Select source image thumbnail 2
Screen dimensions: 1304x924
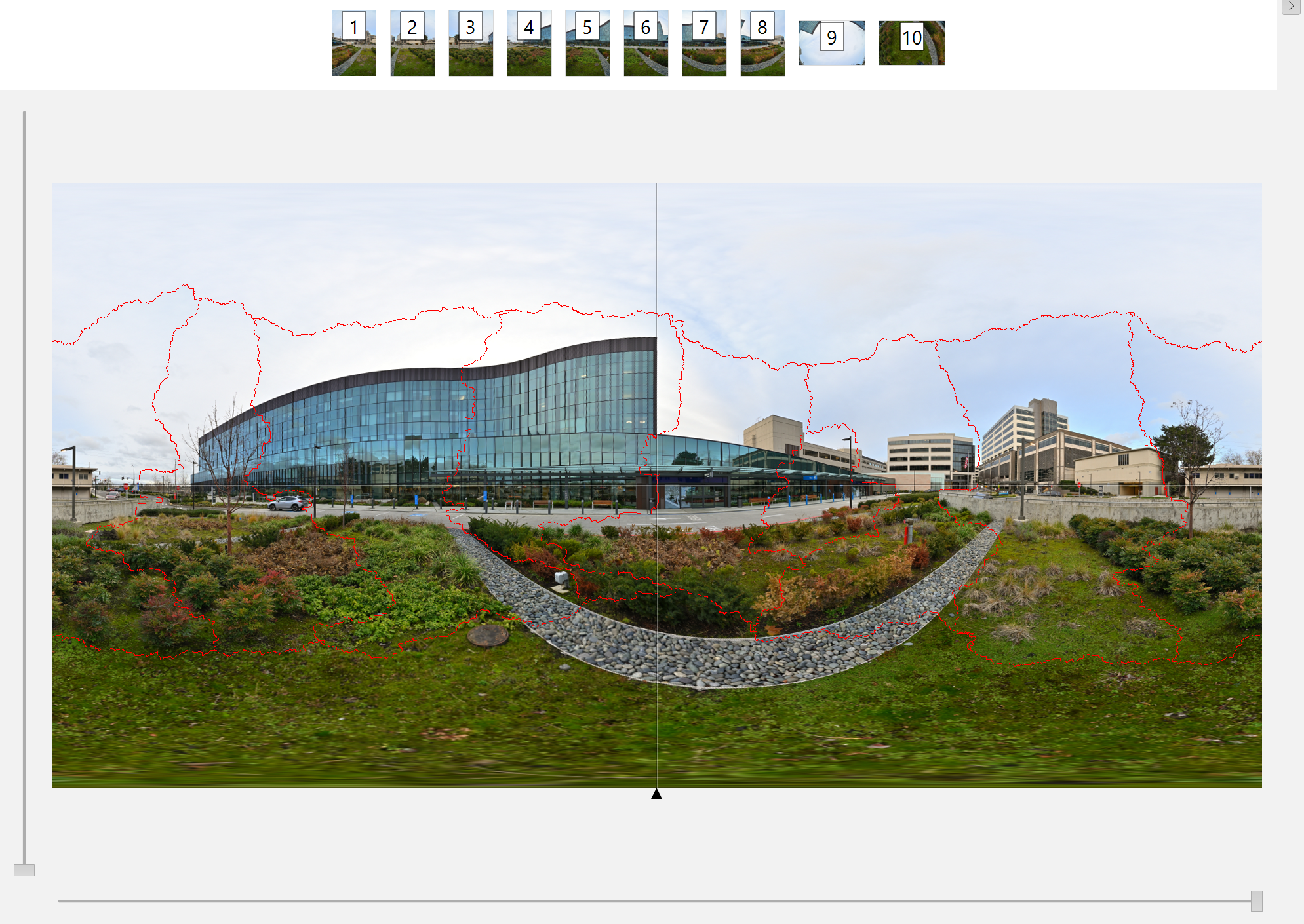tap(412, 43)
